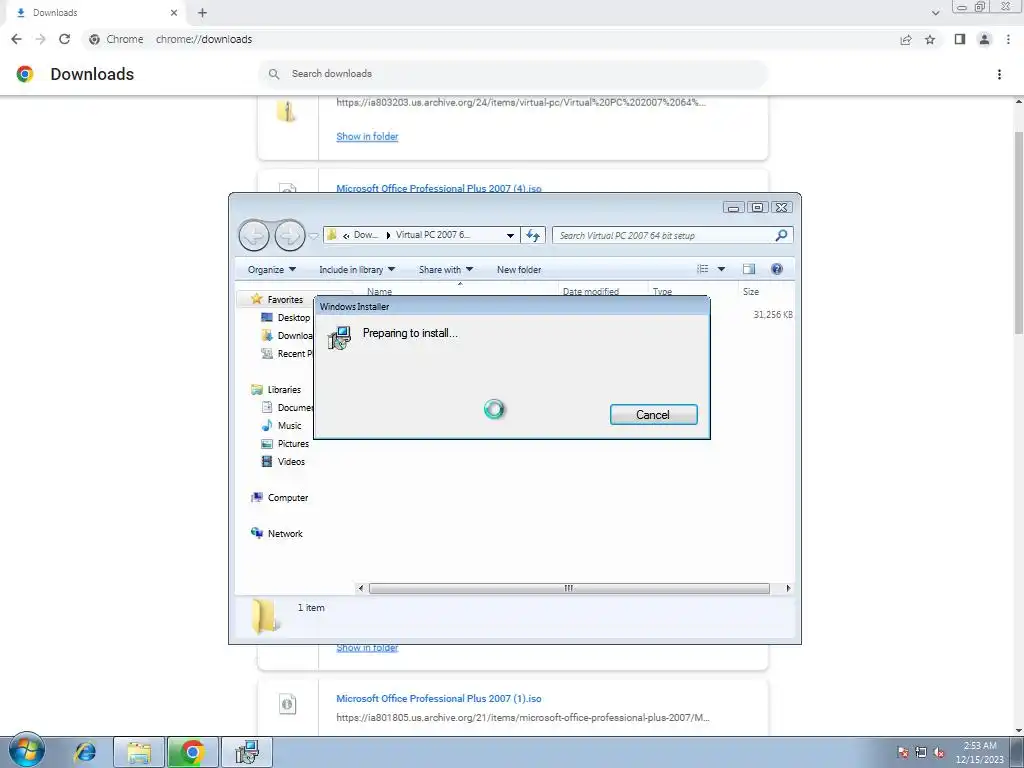The image size is (1024, 768).
Task: Click the Windows Installer dialog icon
Action: pyautogui.click(x=340, y=337)
